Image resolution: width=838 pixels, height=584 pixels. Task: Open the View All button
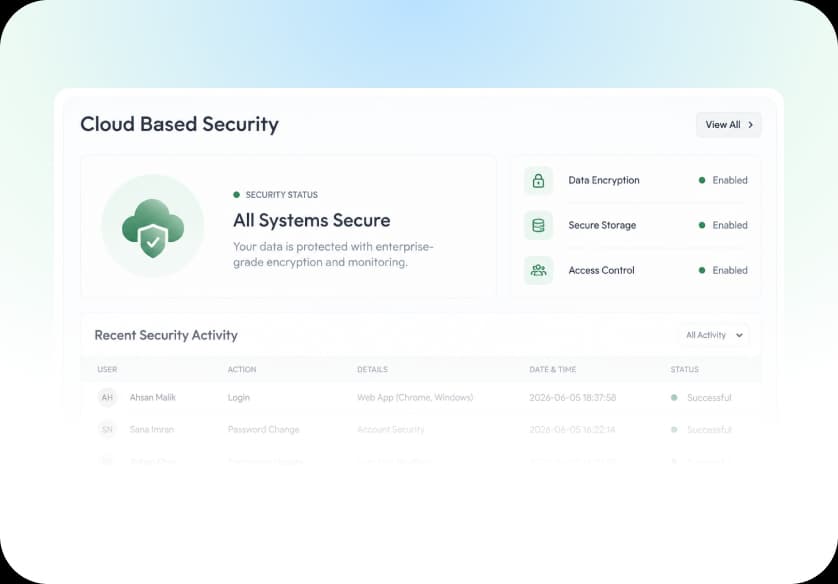coord(728,124)
